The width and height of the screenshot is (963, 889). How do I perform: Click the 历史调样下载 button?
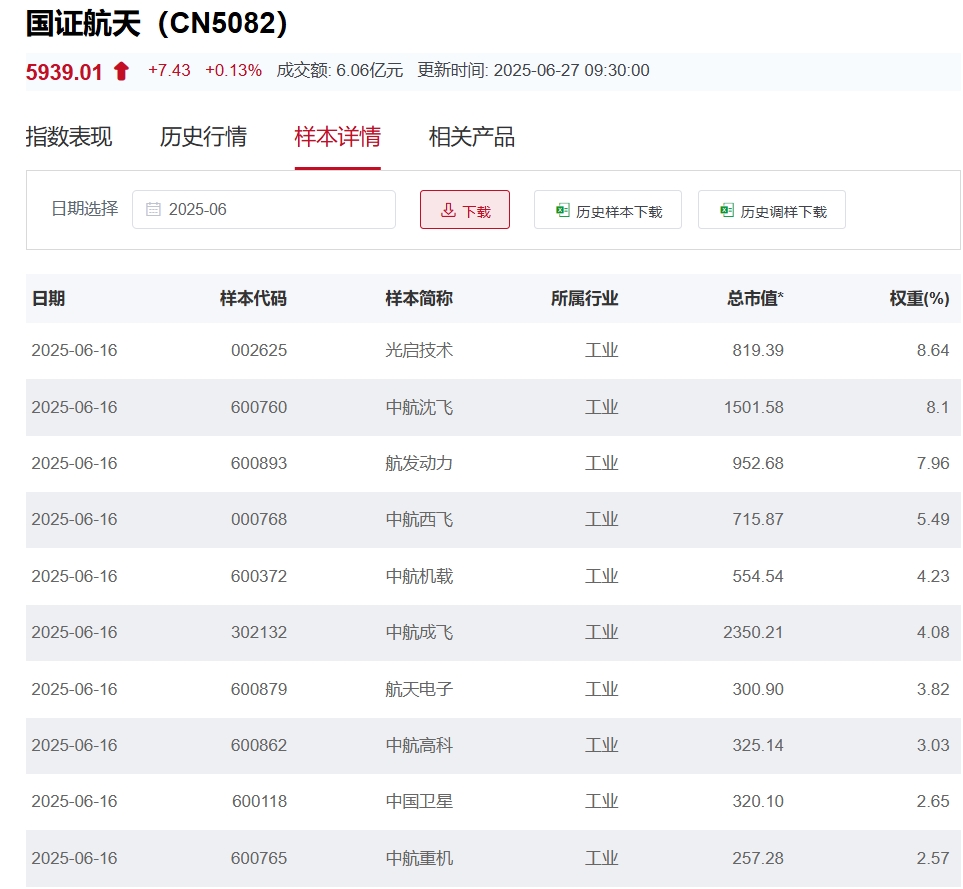(x=772, y=209)
